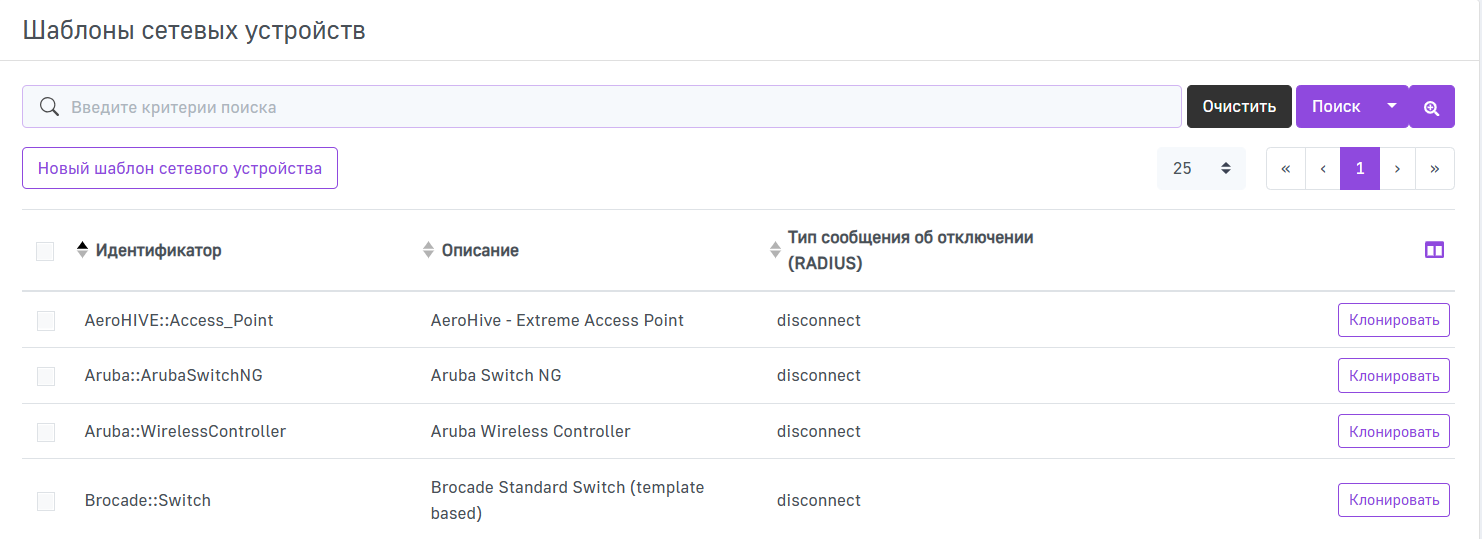Check the Brocade::Switch row checkbox

46,501
